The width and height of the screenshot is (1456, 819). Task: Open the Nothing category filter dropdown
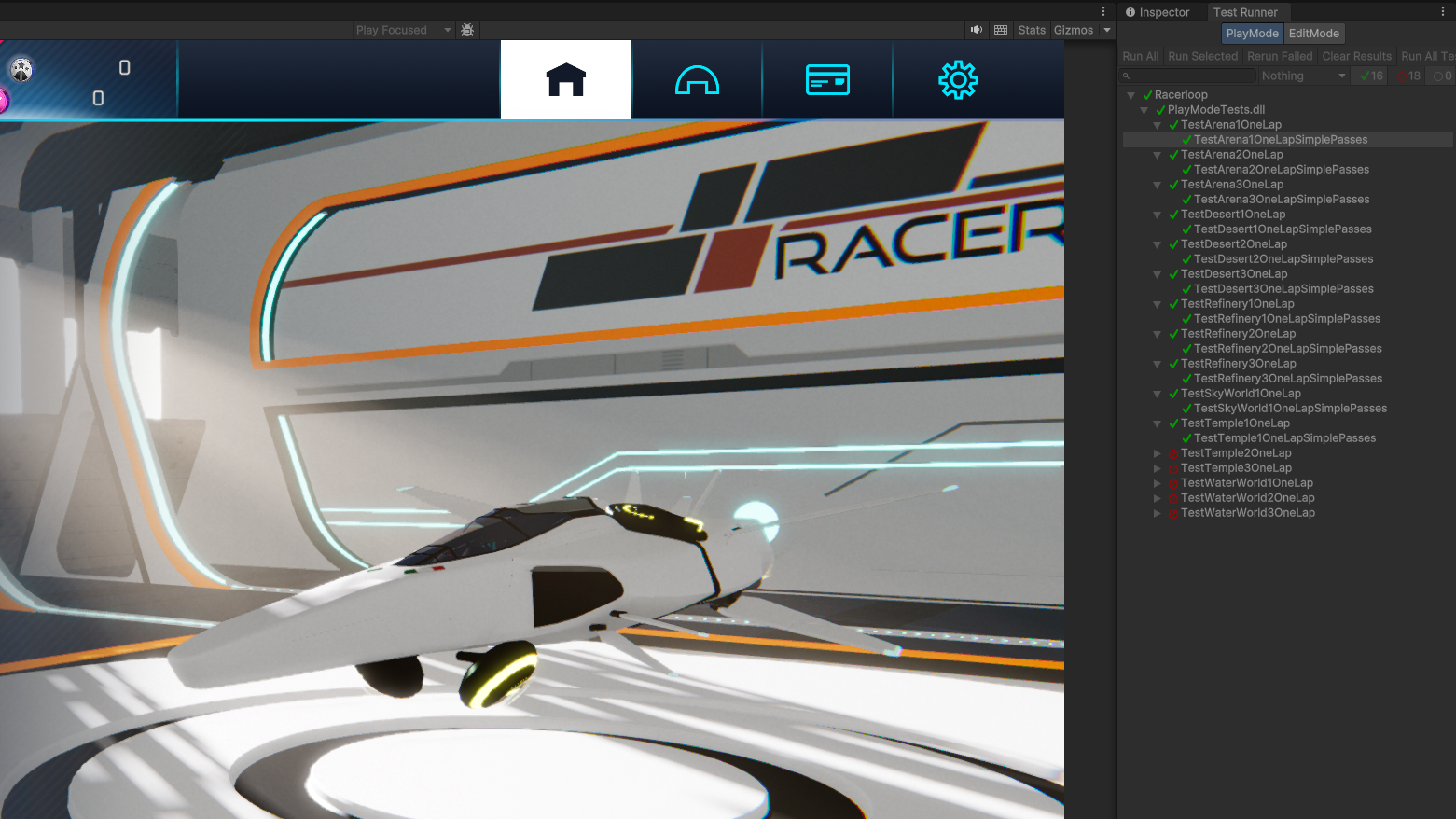[1304, 76]
